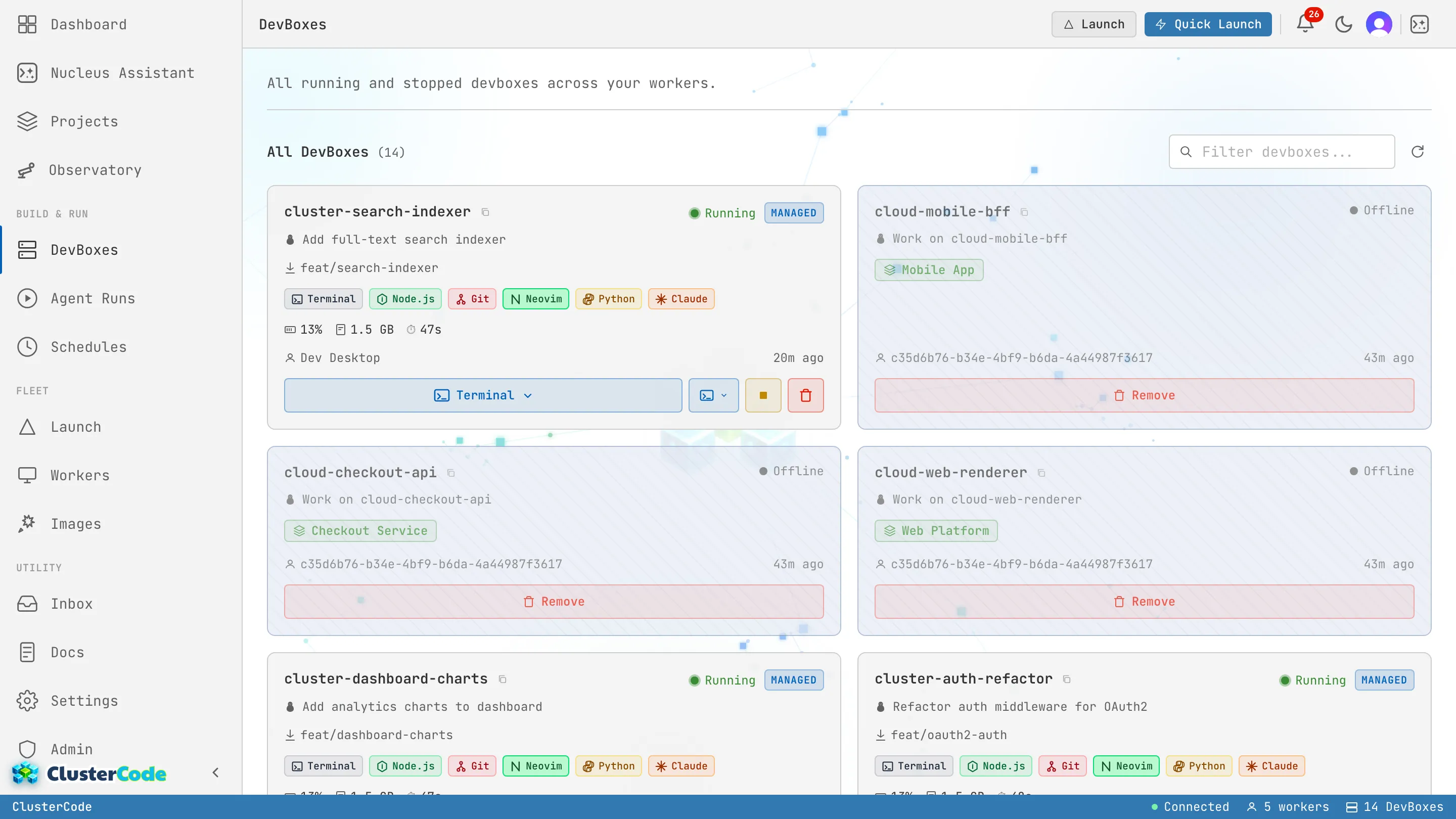
Task: Stop the cluster-search-indexer devbox
Action: coord(763,395)
